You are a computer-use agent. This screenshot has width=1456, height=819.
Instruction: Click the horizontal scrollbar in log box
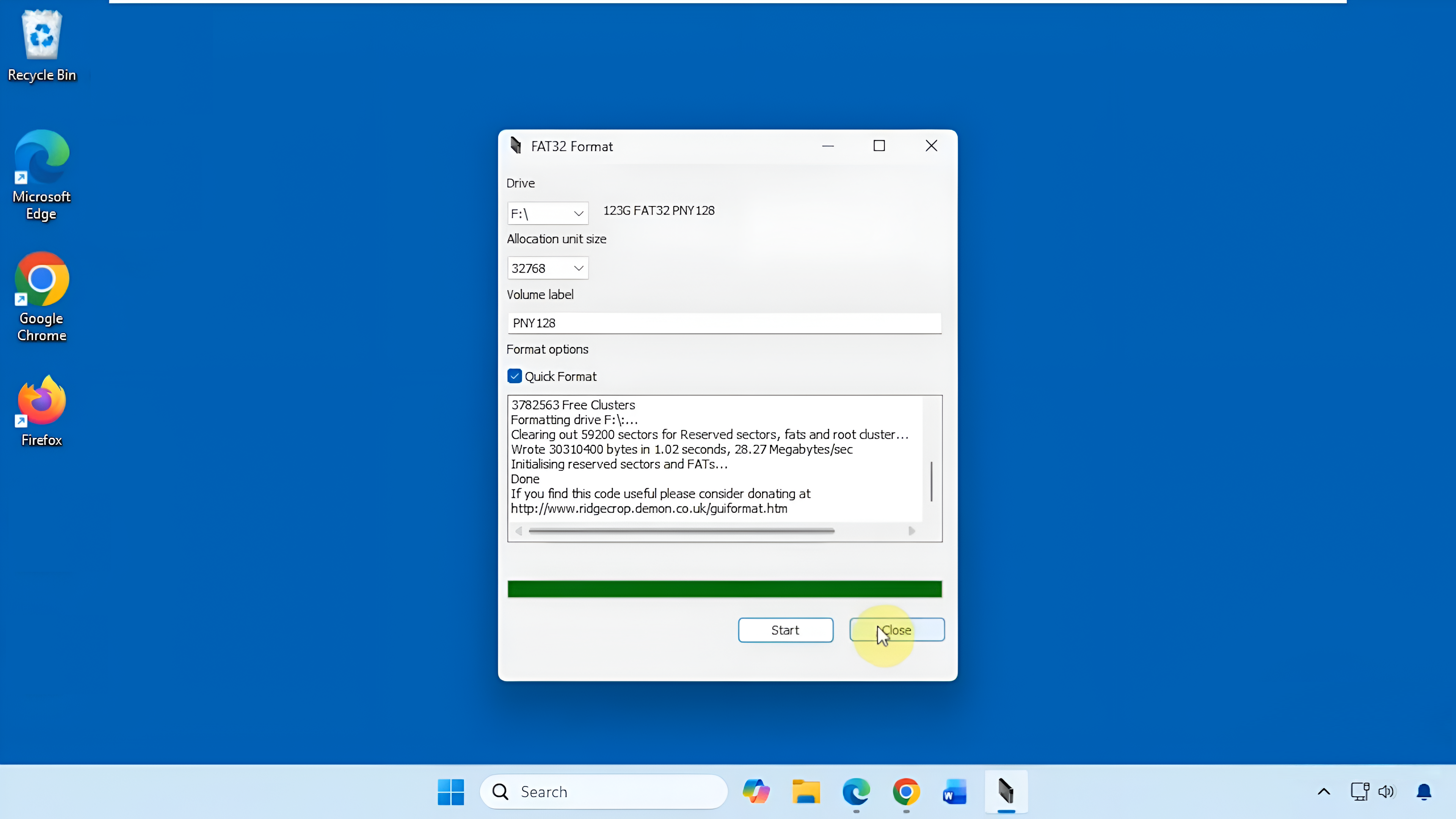681,531
